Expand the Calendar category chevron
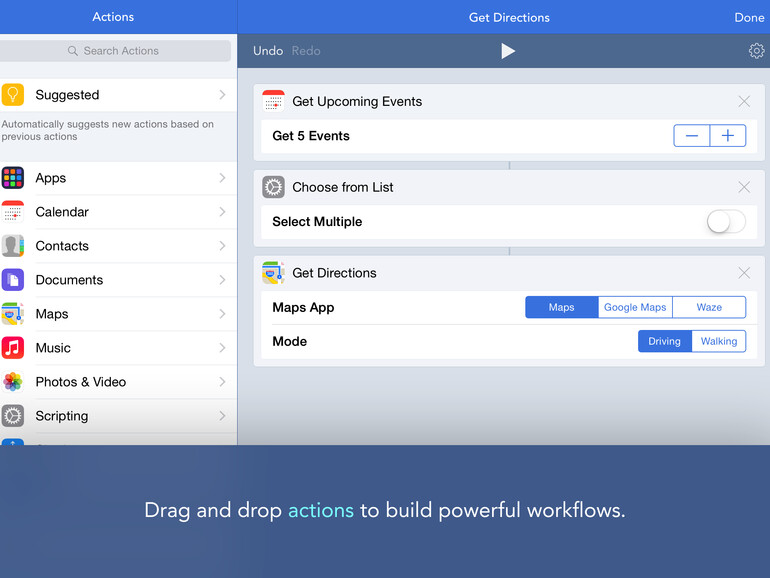The height and width of the screenshot is (578, 770). 222,212
